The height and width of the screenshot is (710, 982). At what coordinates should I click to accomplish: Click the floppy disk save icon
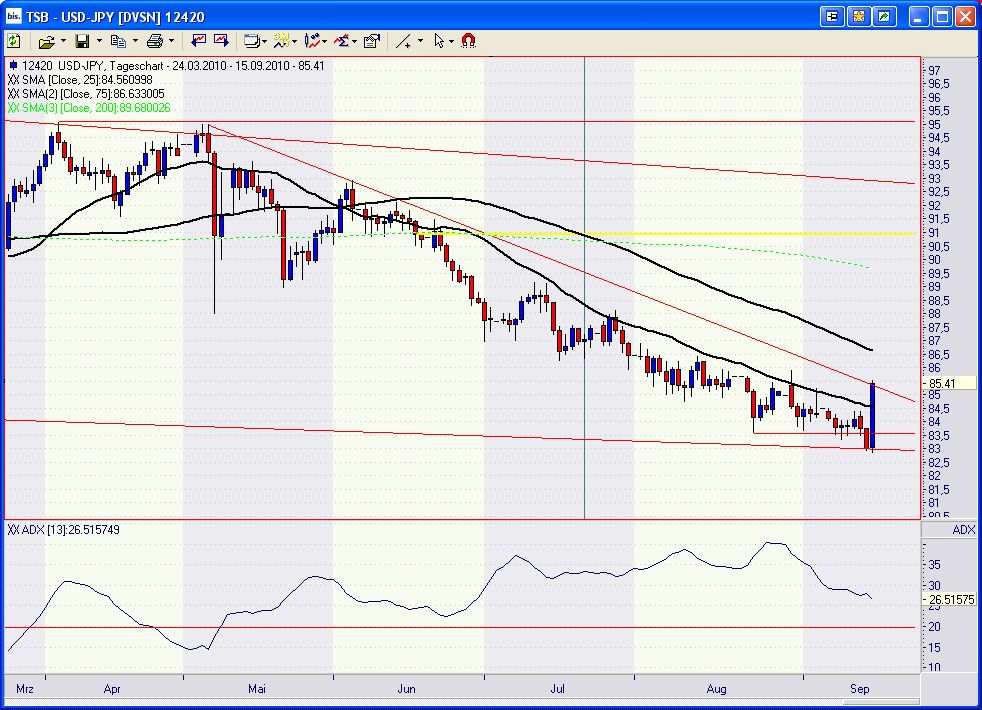[x=82, y=41]
